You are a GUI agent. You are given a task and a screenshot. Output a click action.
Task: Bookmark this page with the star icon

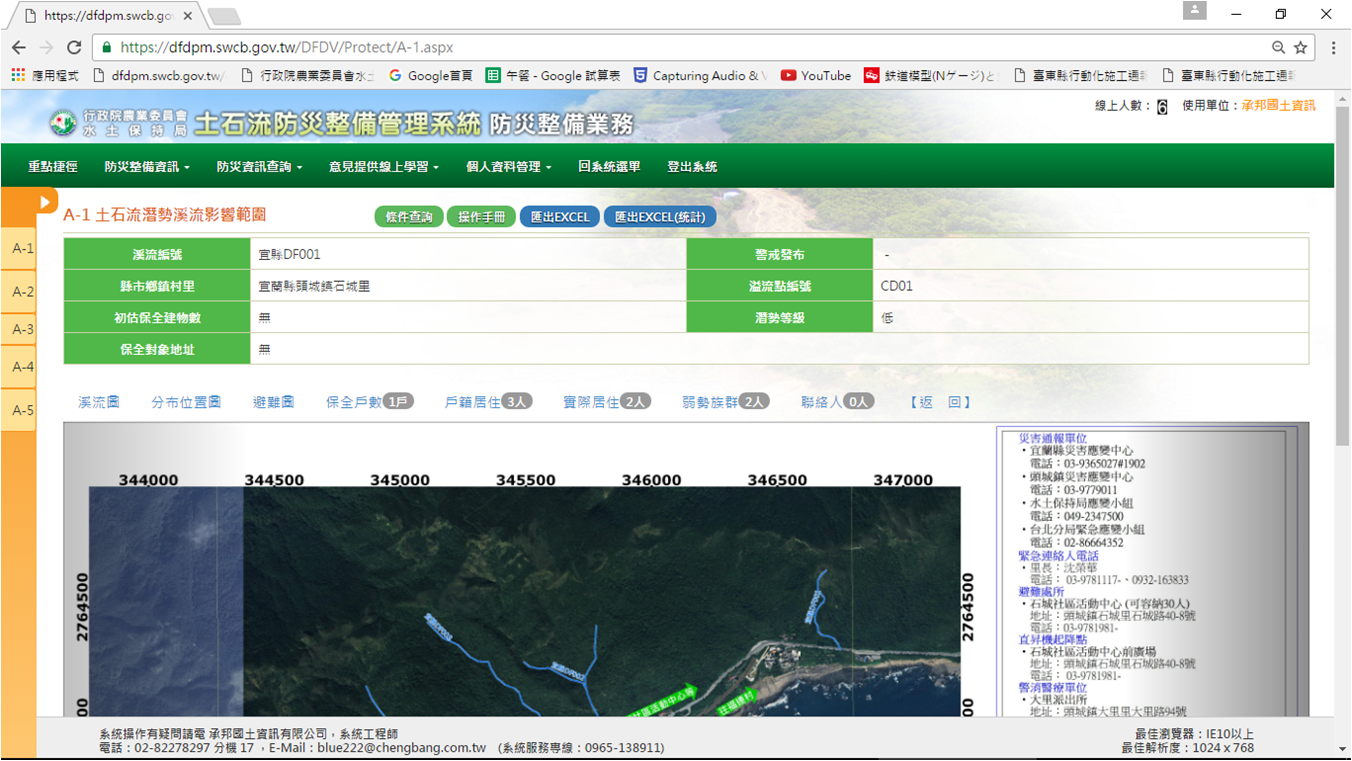coord(1300,47)
